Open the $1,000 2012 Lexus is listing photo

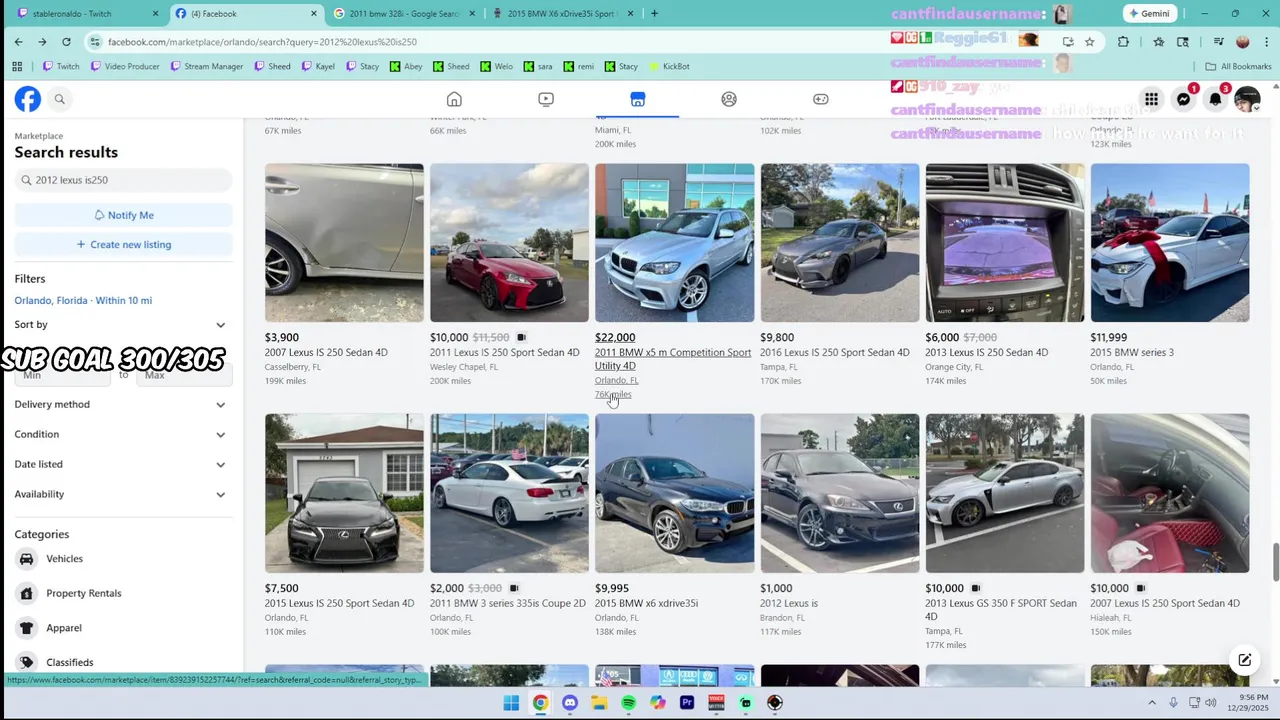(840, 493)
